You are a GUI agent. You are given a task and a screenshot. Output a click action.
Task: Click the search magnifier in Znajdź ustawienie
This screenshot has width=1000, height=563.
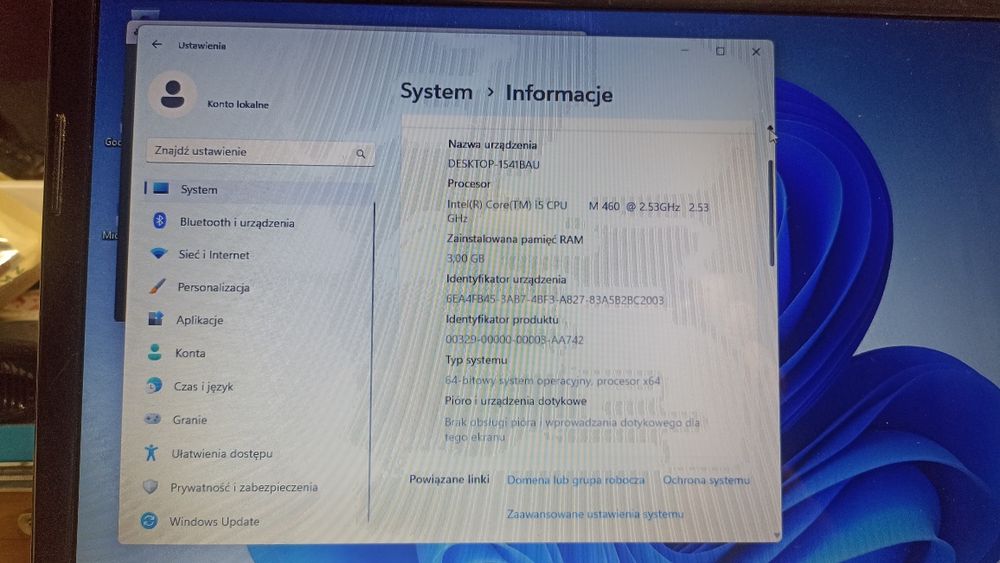point(360,154)
